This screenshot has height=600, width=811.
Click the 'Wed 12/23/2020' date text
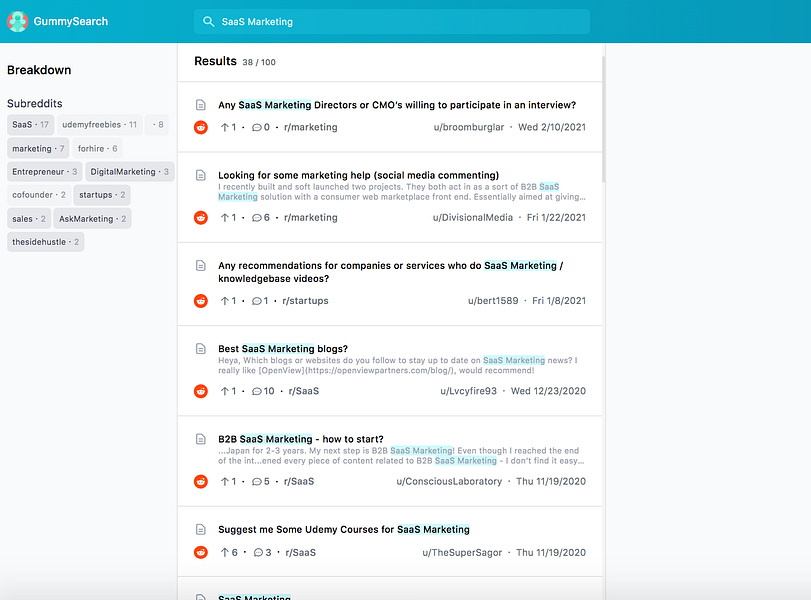pyautogui.click(x=548, y=391)
